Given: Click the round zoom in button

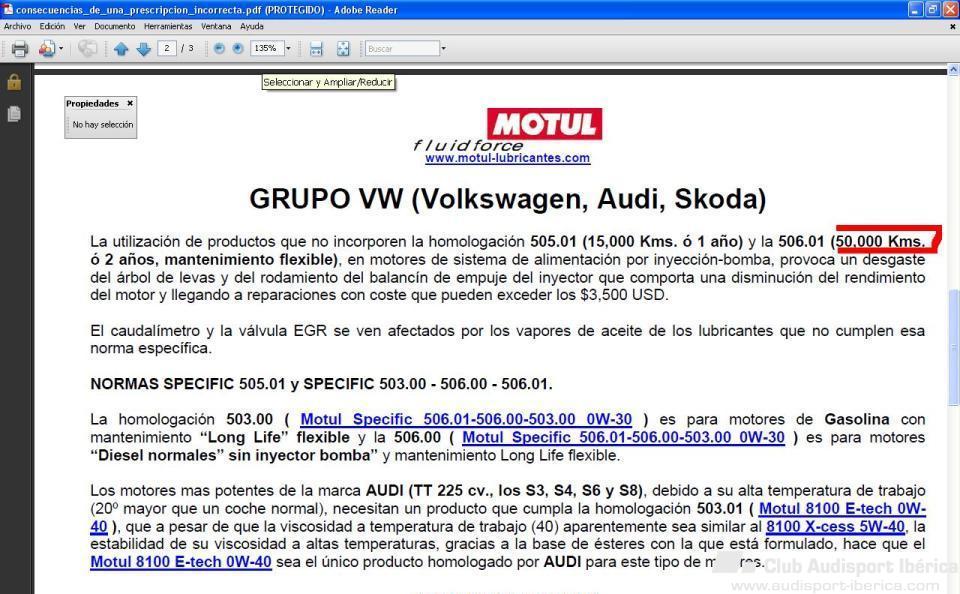Looking at the screenshot, I should click(238, 48).
